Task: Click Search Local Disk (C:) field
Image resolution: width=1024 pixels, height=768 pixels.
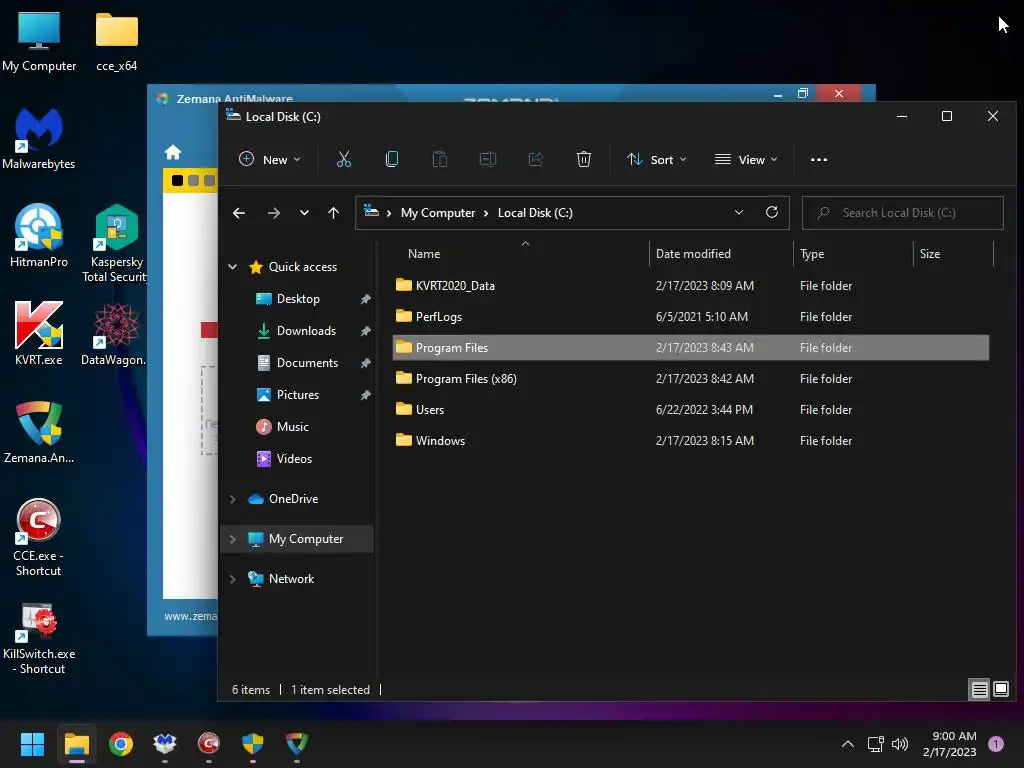Action: [x=903, y=213]
